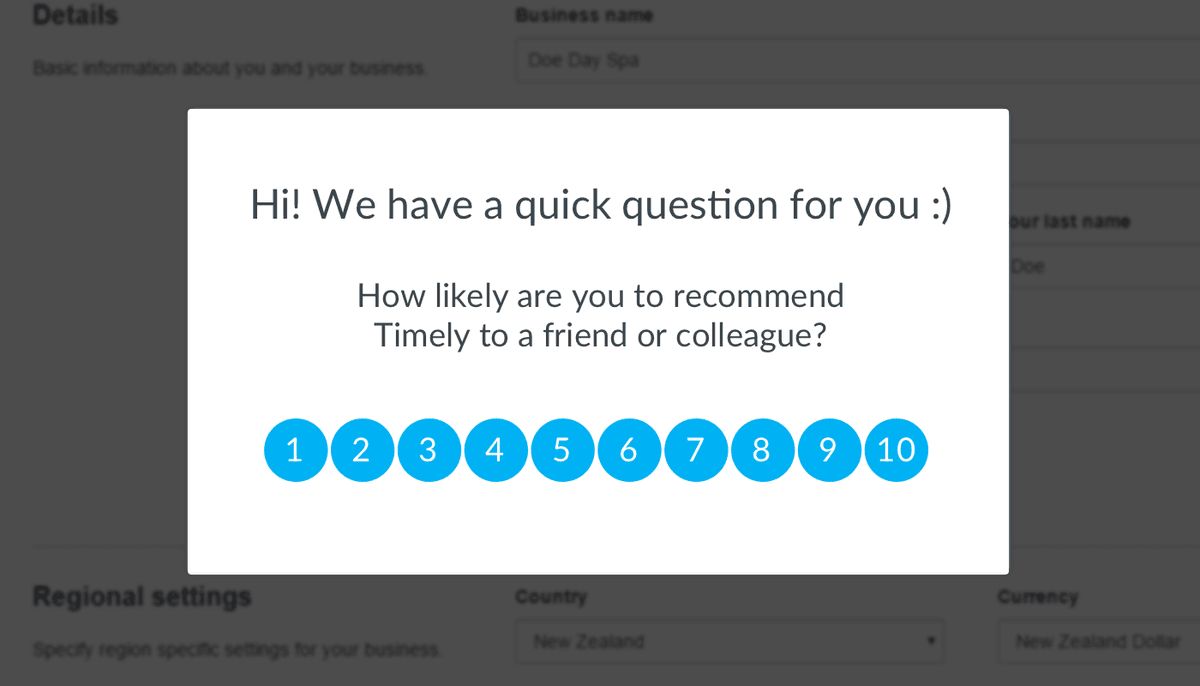This screenshot has height=686, width=1200.
Task: Click the survey question headline text
Action: (x=601, y=205)
